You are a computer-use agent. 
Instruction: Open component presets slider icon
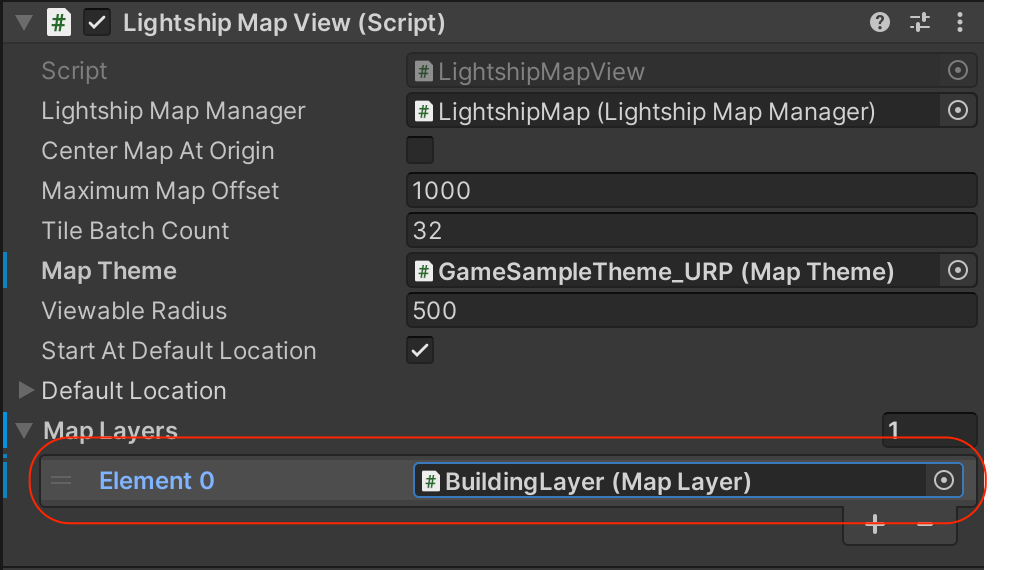click(920, 23)
